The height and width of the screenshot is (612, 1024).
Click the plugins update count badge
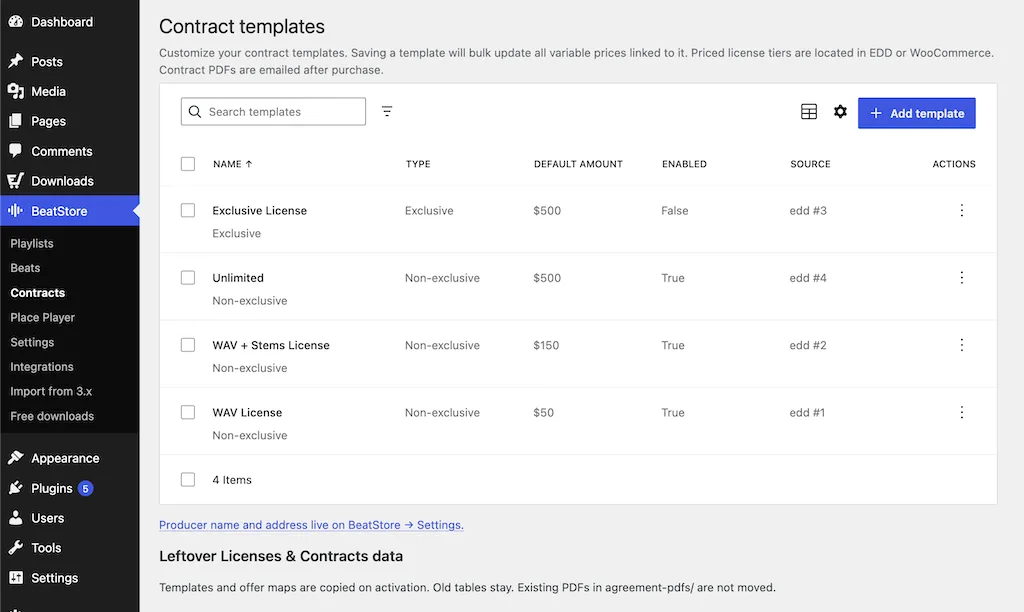pyautogui.click(x=86, y=488)
